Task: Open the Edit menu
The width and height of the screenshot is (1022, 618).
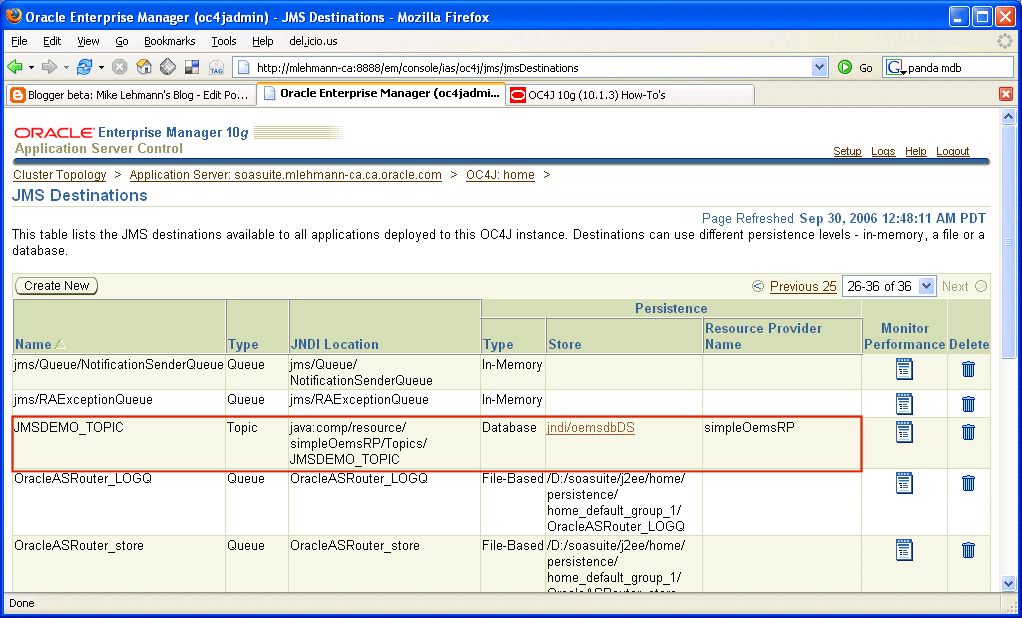Action: [52, 41]
